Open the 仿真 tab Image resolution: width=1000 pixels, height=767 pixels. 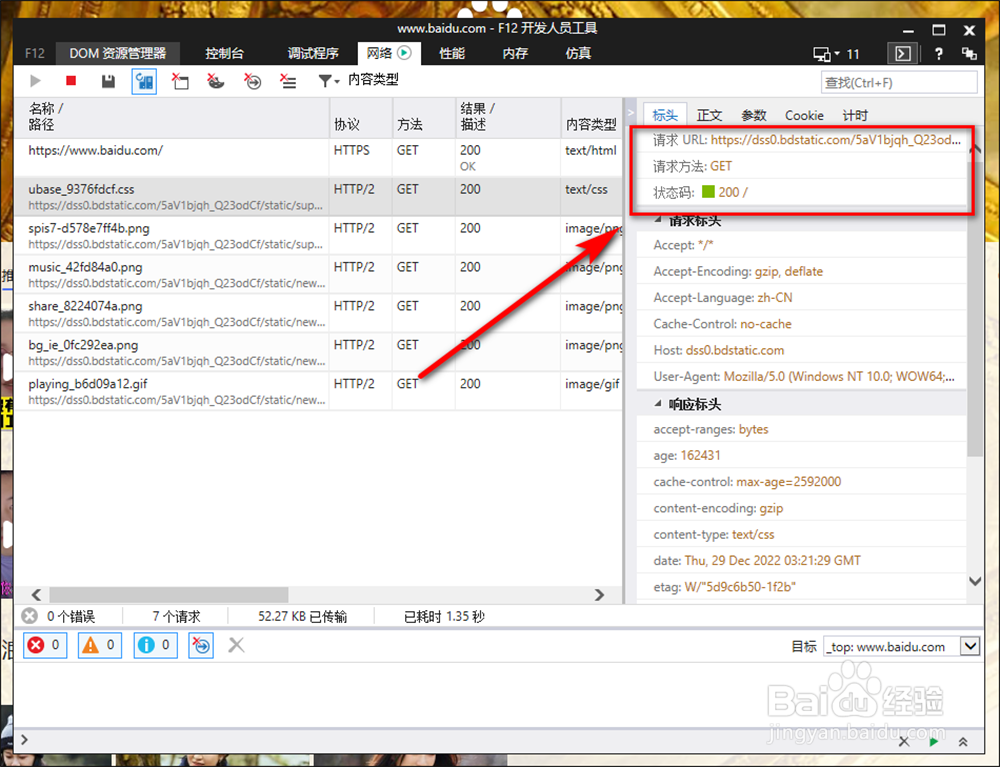pyautogui.click(x=578, y=54)
